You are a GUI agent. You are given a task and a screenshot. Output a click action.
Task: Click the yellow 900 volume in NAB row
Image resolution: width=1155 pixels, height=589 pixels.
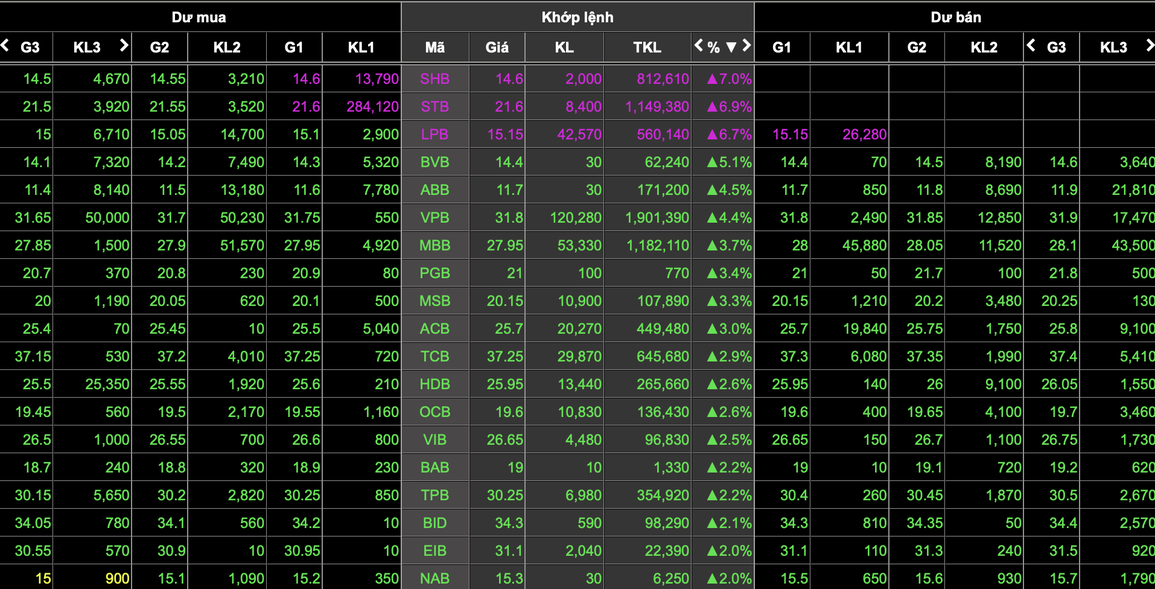(x=118, y=579)
